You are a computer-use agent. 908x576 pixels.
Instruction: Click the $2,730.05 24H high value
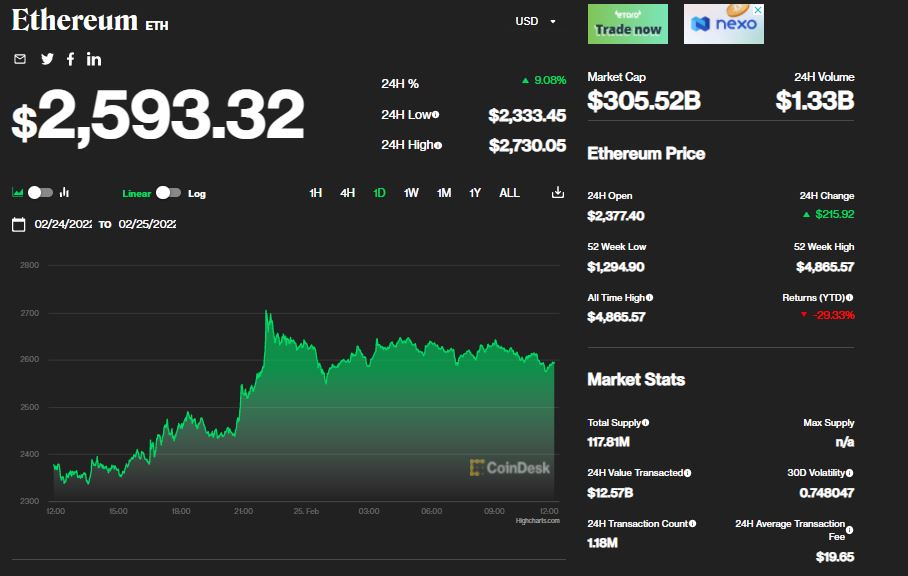pos(527,145)
